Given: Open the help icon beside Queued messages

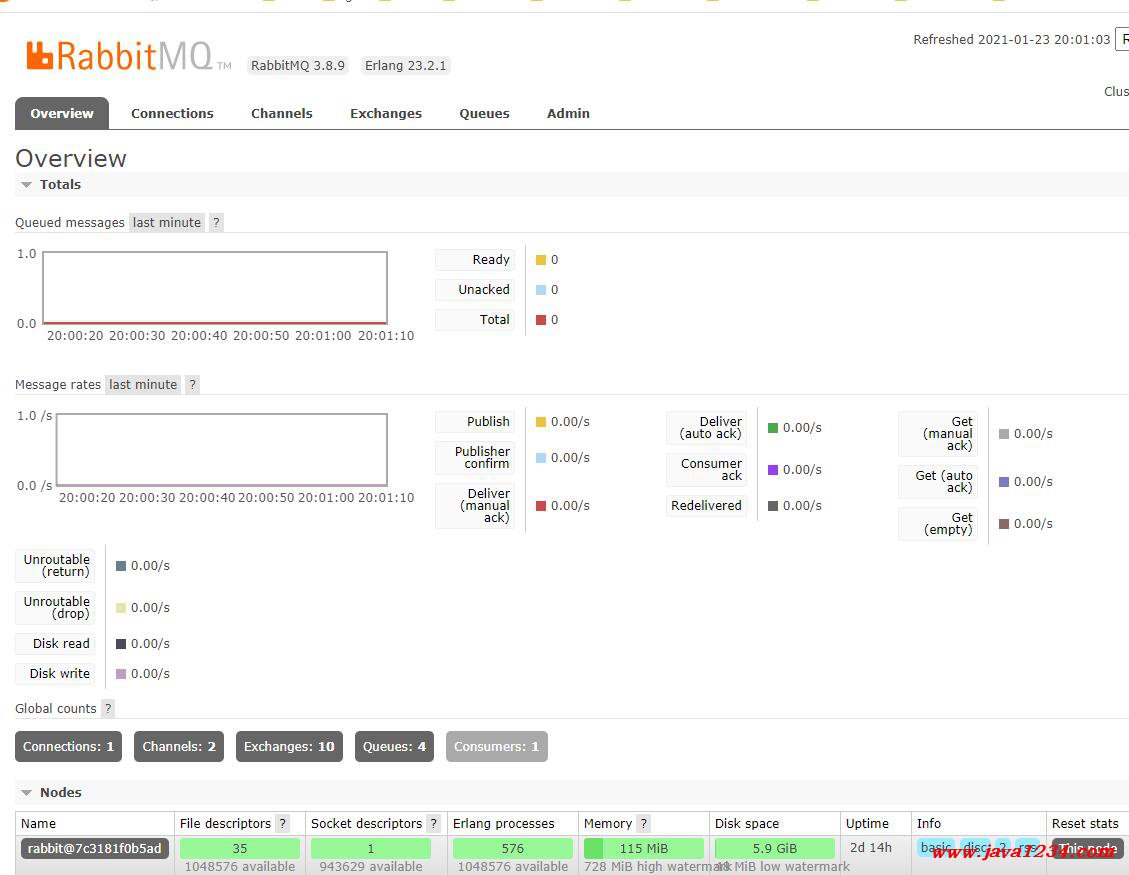Looking at the screenshot, I should pos(216,223).
